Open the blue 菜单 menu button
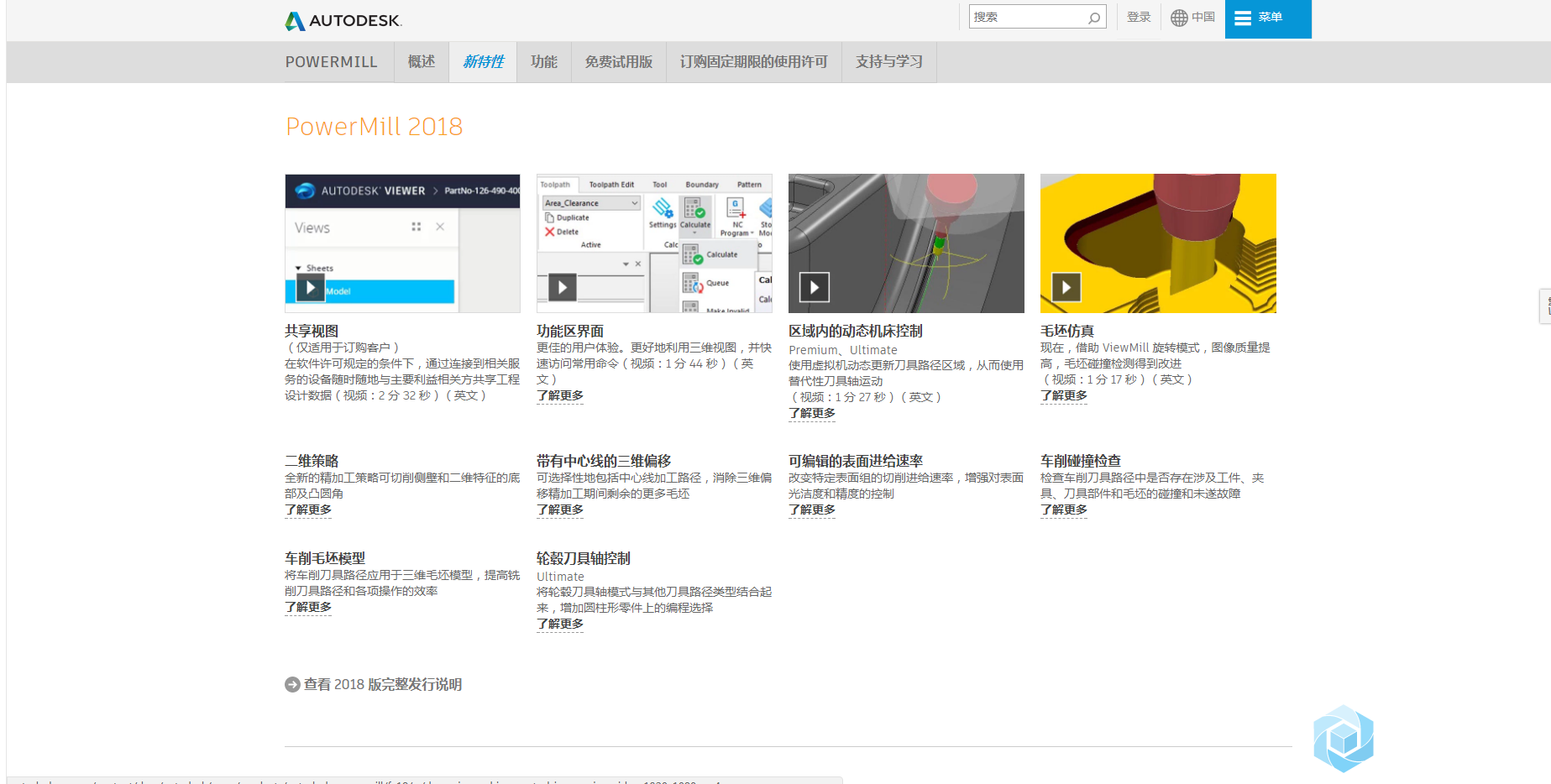 pos(1268,18)
